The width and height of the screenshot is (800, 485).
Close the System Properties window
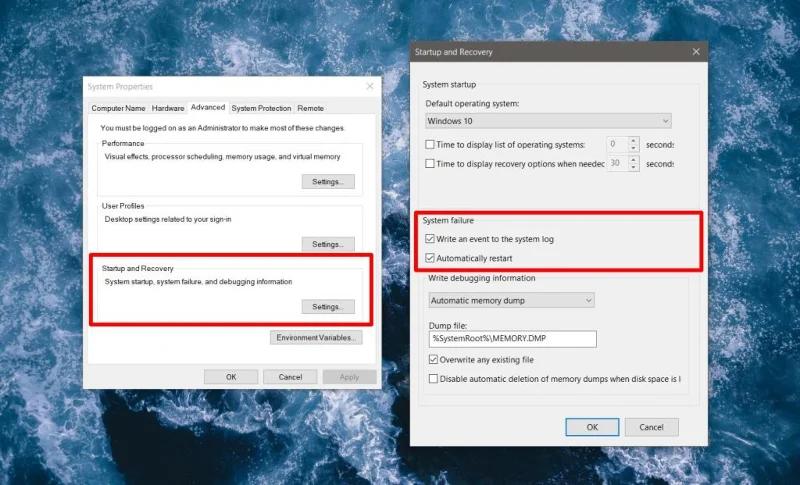click(x=370, y=87)
